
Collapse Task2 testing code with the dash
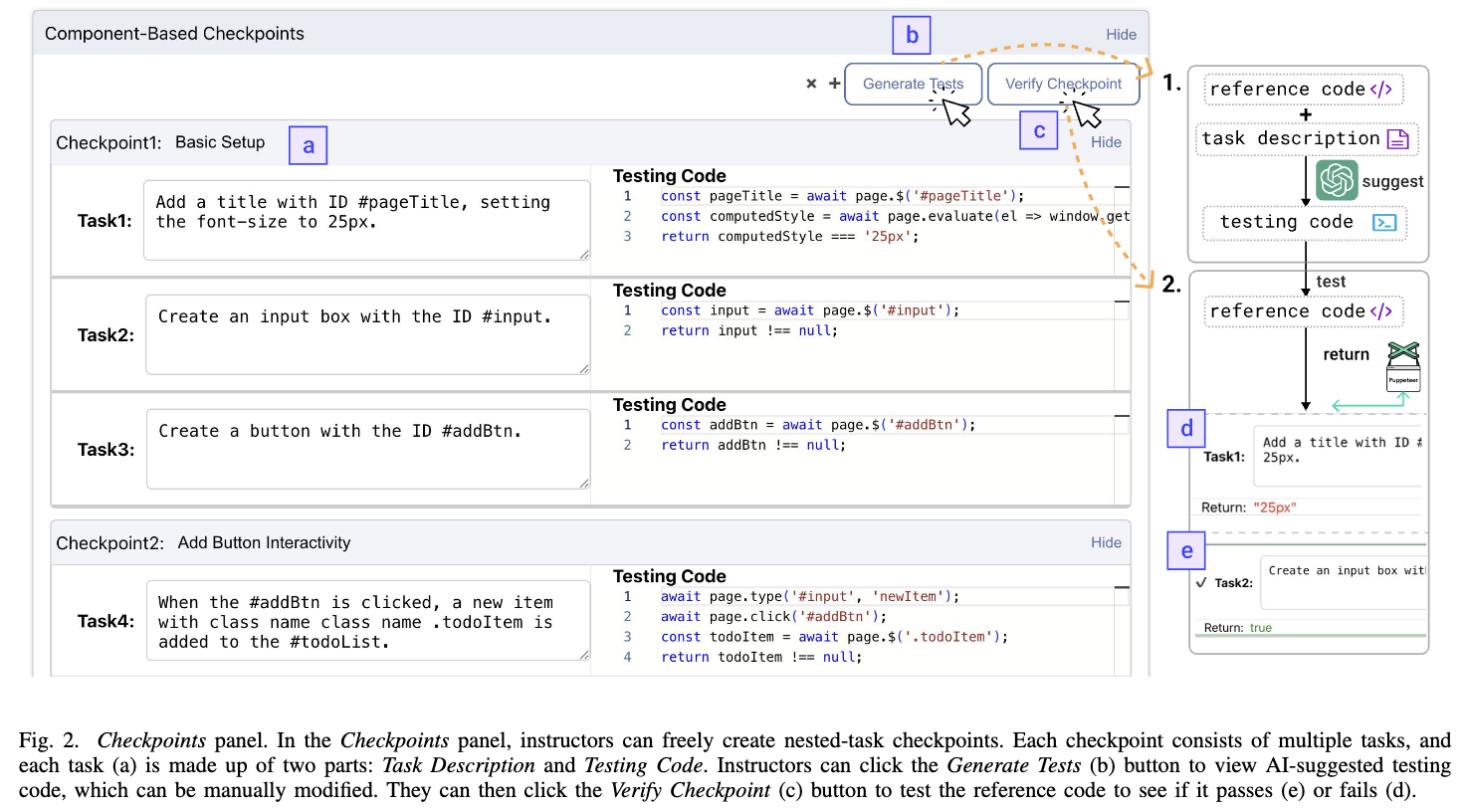[x=1122, y=302]
